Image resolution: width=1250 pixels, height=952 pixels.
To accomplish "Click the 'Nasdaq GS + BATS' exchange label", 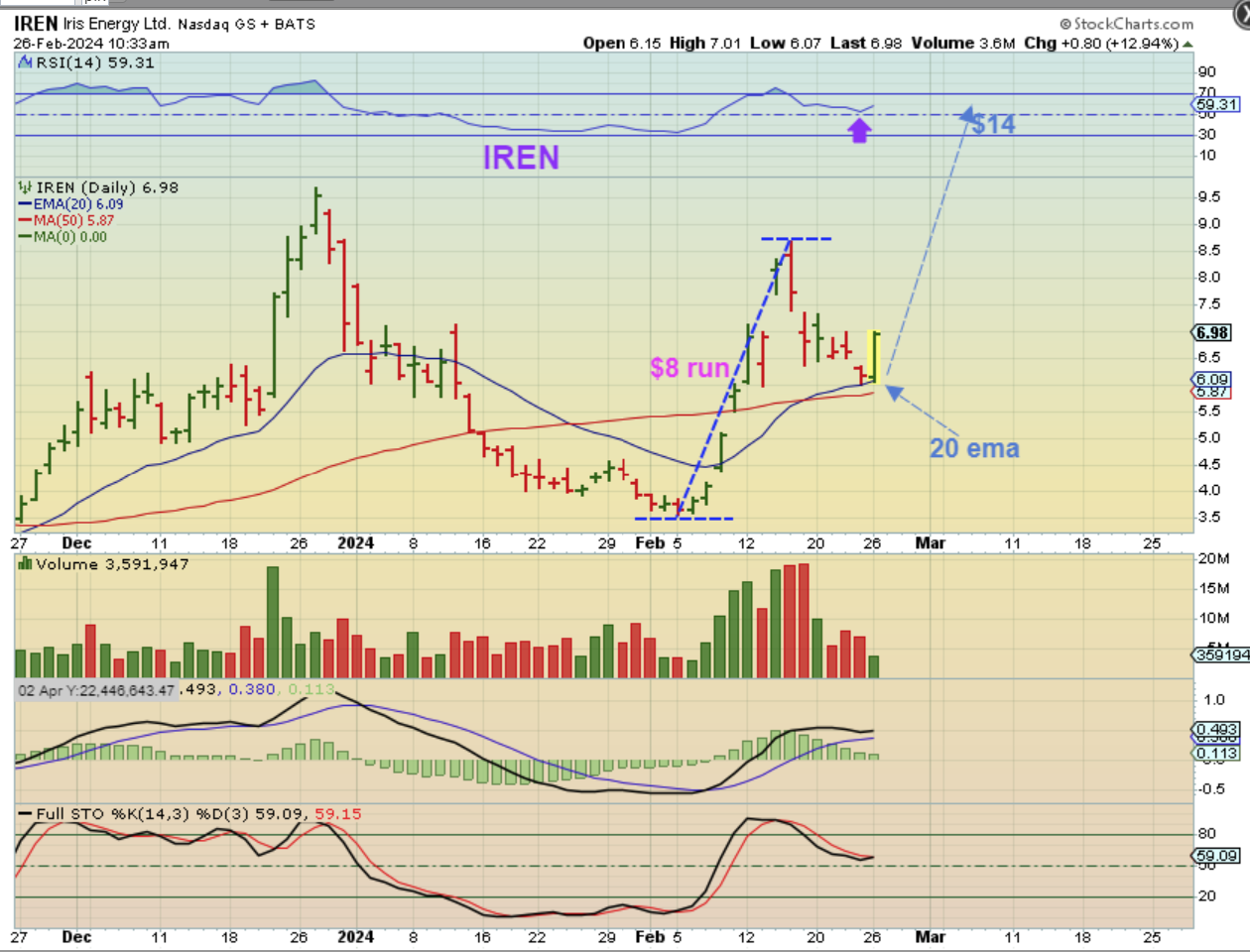I will click(246, 24).
